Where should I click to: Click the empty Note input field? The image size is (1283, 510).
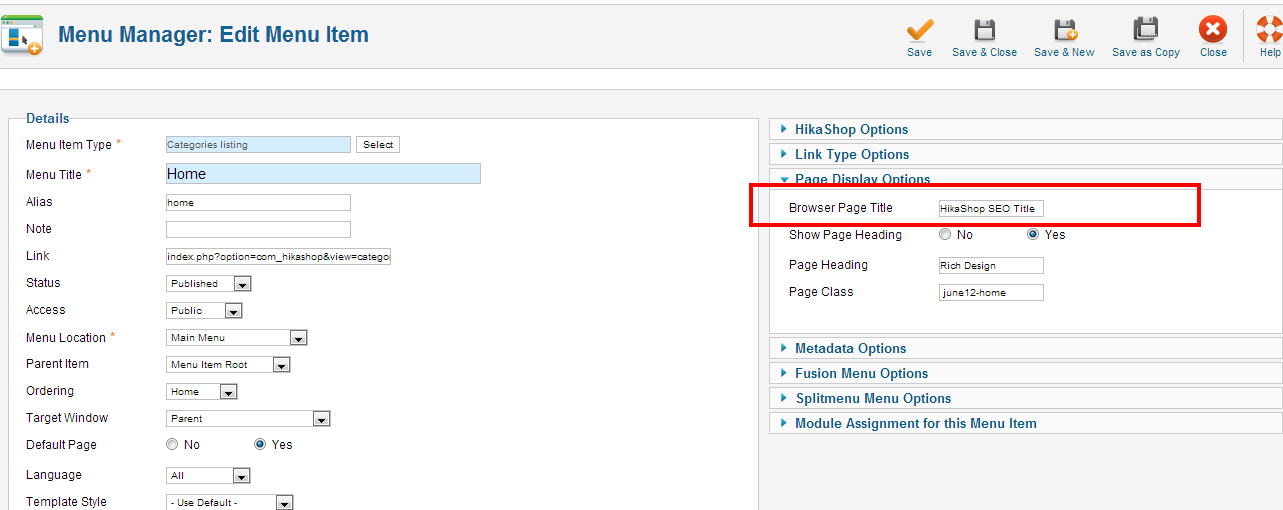click(258, 230)
